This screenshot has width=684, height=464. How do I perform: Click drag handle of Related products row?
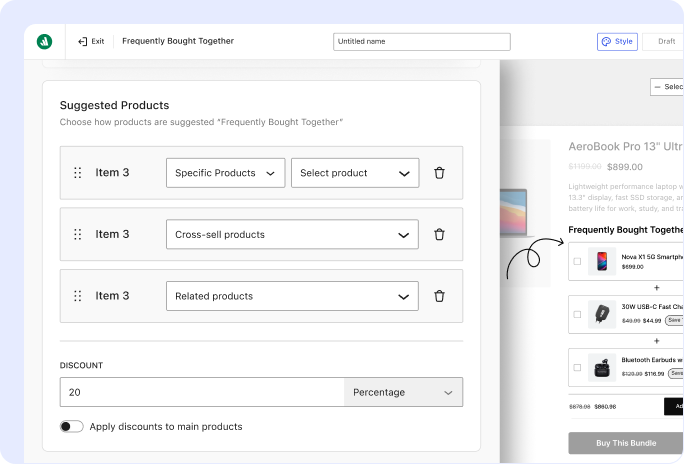click(78, 296)
